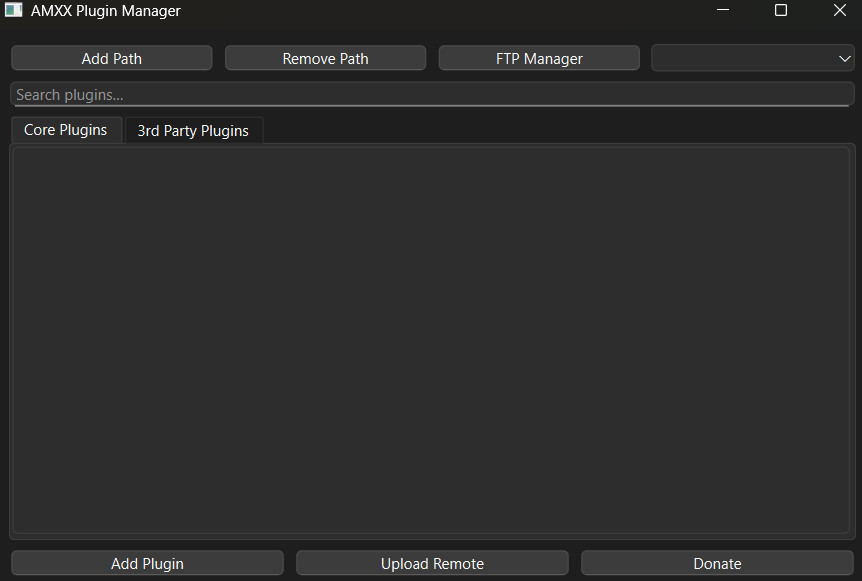Viewport: 862px width, 581px height.
Task: Click inside the empty plugin list area
Action: coord(430,340)
